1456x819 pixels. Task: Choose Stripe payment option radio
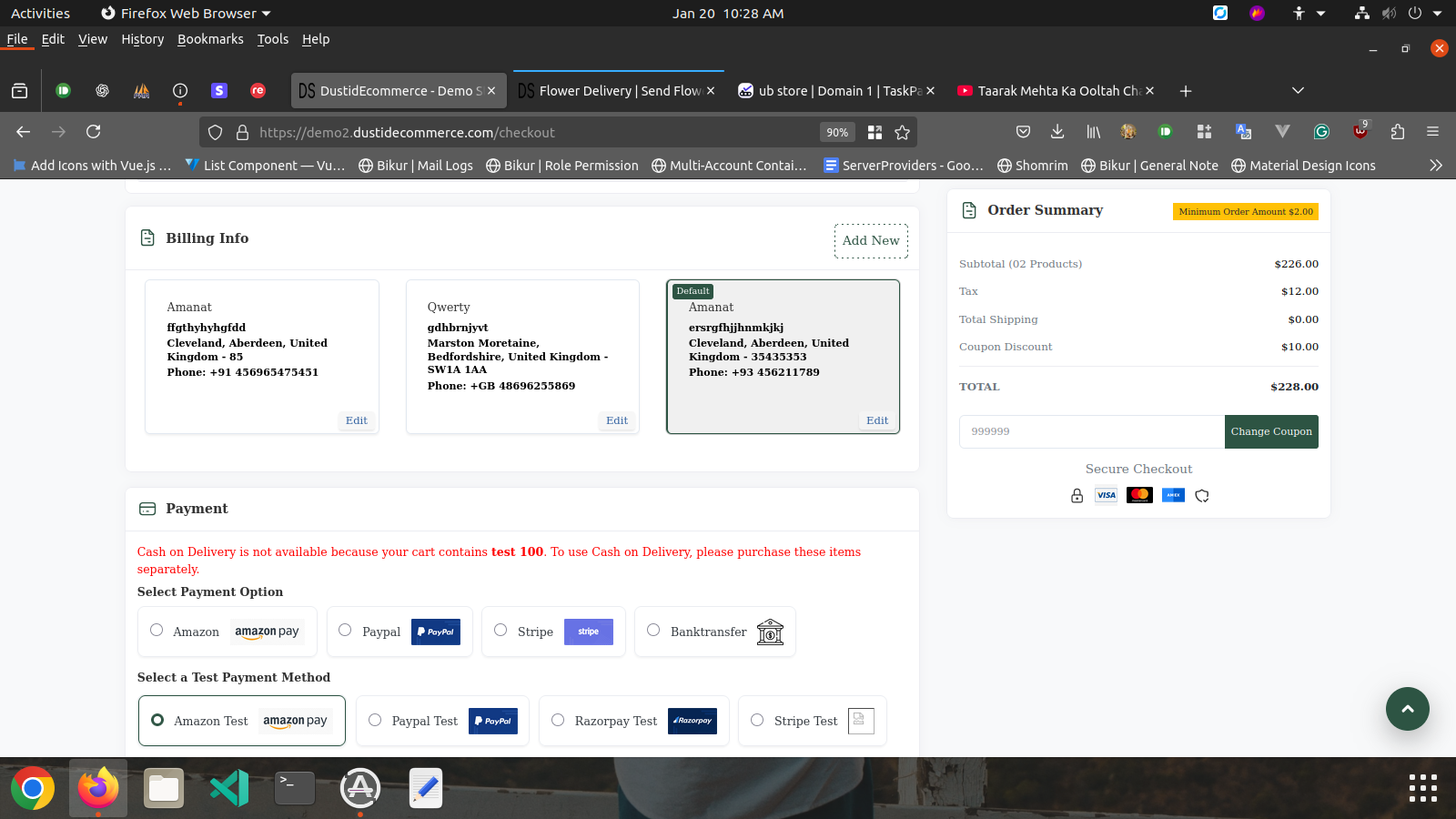coord(500,630)
